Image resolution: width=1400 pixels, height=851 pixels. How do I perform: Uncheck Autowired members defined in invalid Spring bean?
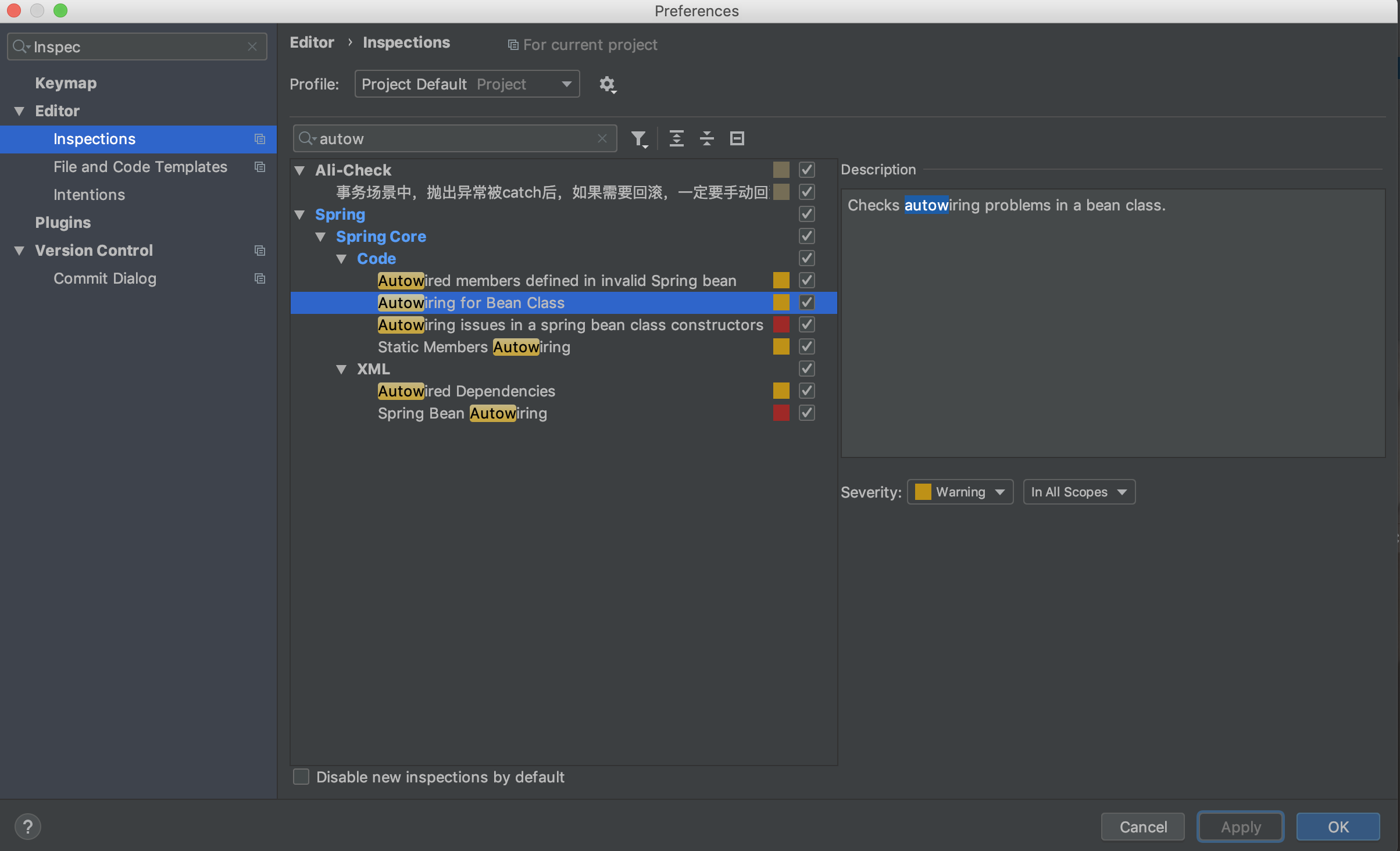(806, 280)
